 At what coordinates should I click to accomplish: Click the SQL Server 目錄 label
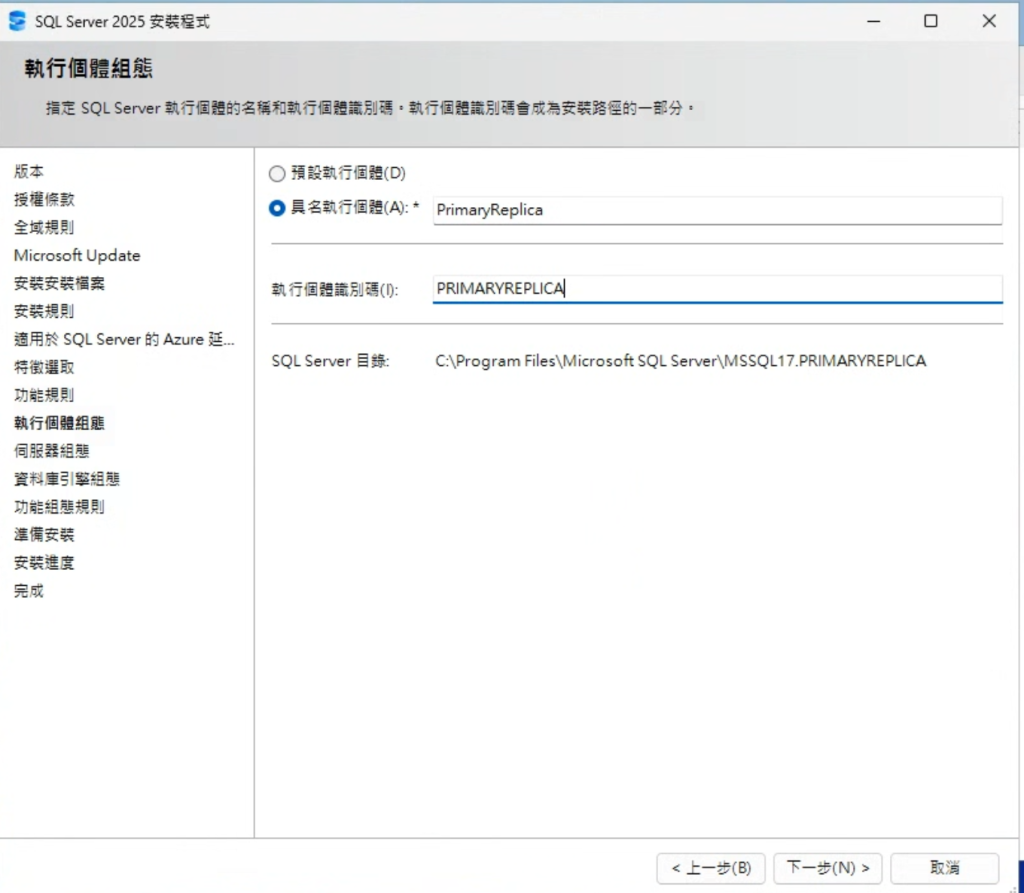click(x=330, y=361)
